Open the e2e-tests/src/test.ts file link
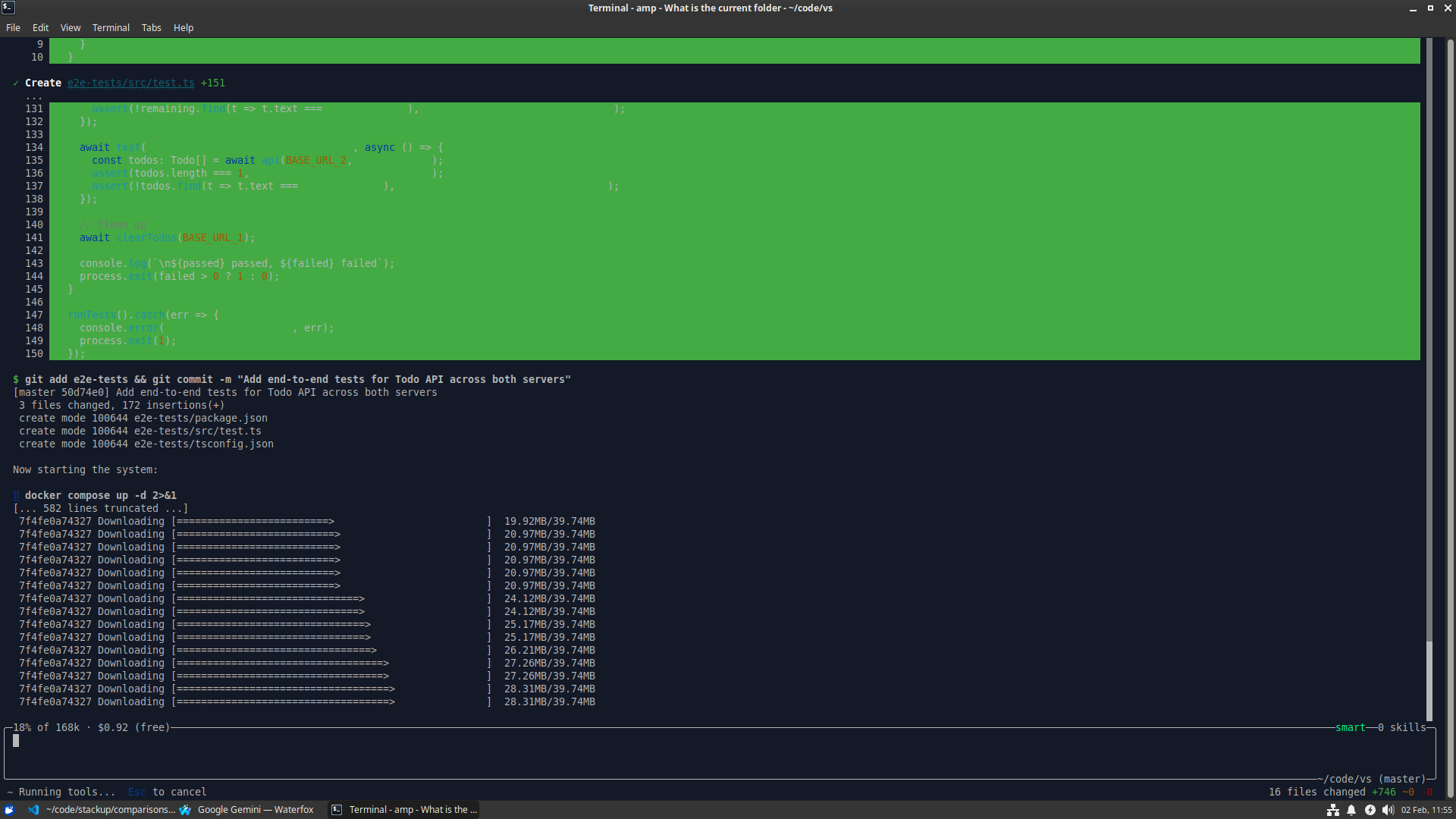Screen dimensions: 1456x819 [x=130, y=83]
